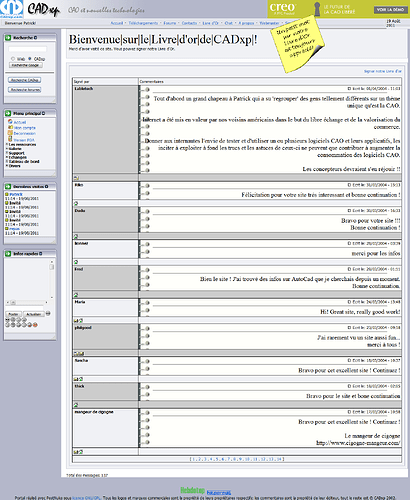
Task: Click the Actualiser button in Infos rapides
Action: point(34,314)
